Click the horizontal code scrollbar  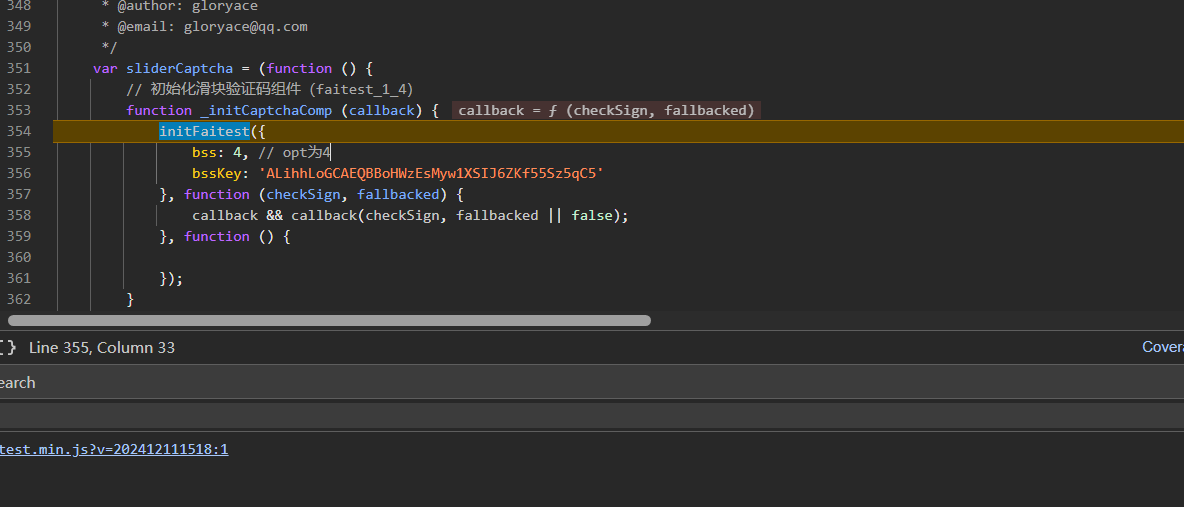pyautogui.click(x=329, y=321)
